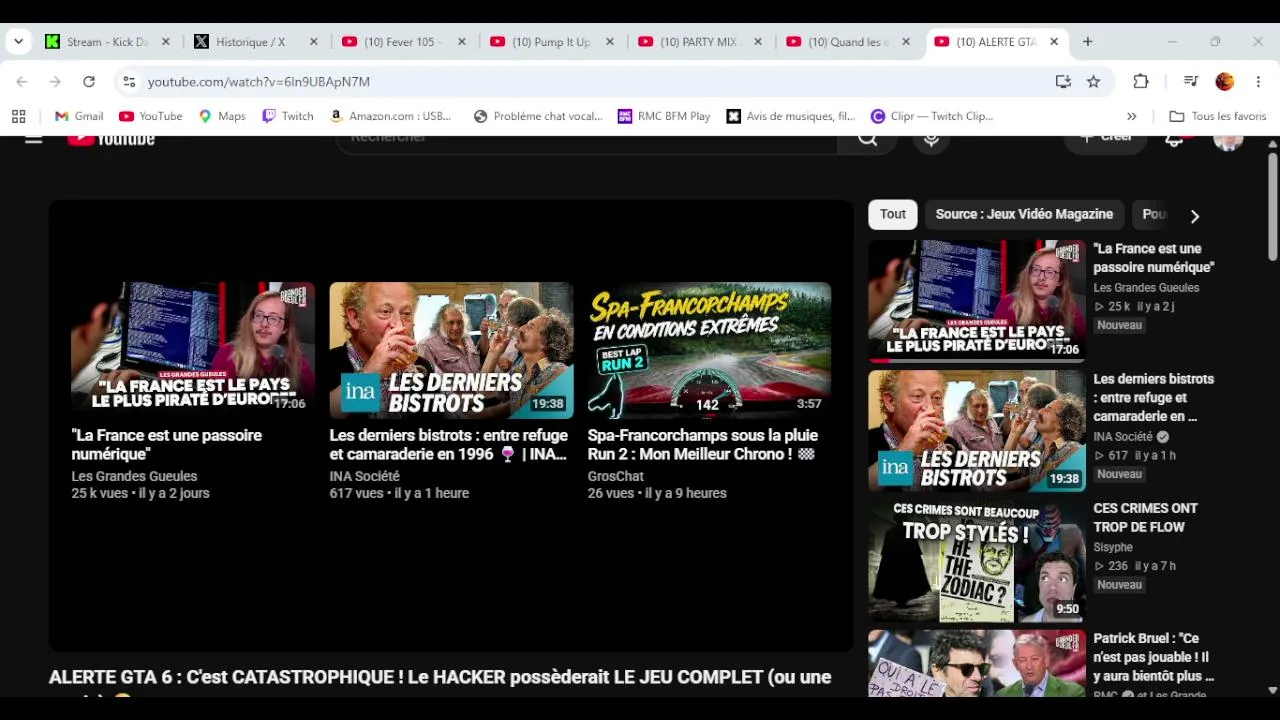Image resolution: width=1280 pixels, height=720 pixels.
Task: Open sidebar thumbnail Les derniers bistrots
Action: click(x=977, y=431)
